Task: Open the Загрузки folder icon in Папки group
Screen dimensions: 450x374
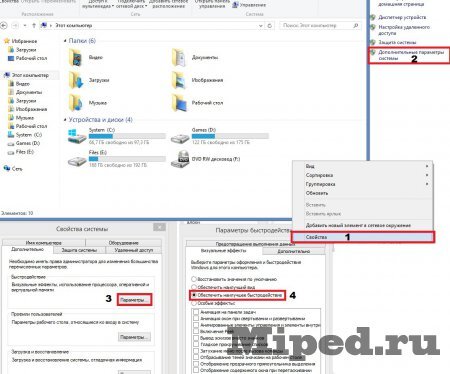Action: coord(76,80)
